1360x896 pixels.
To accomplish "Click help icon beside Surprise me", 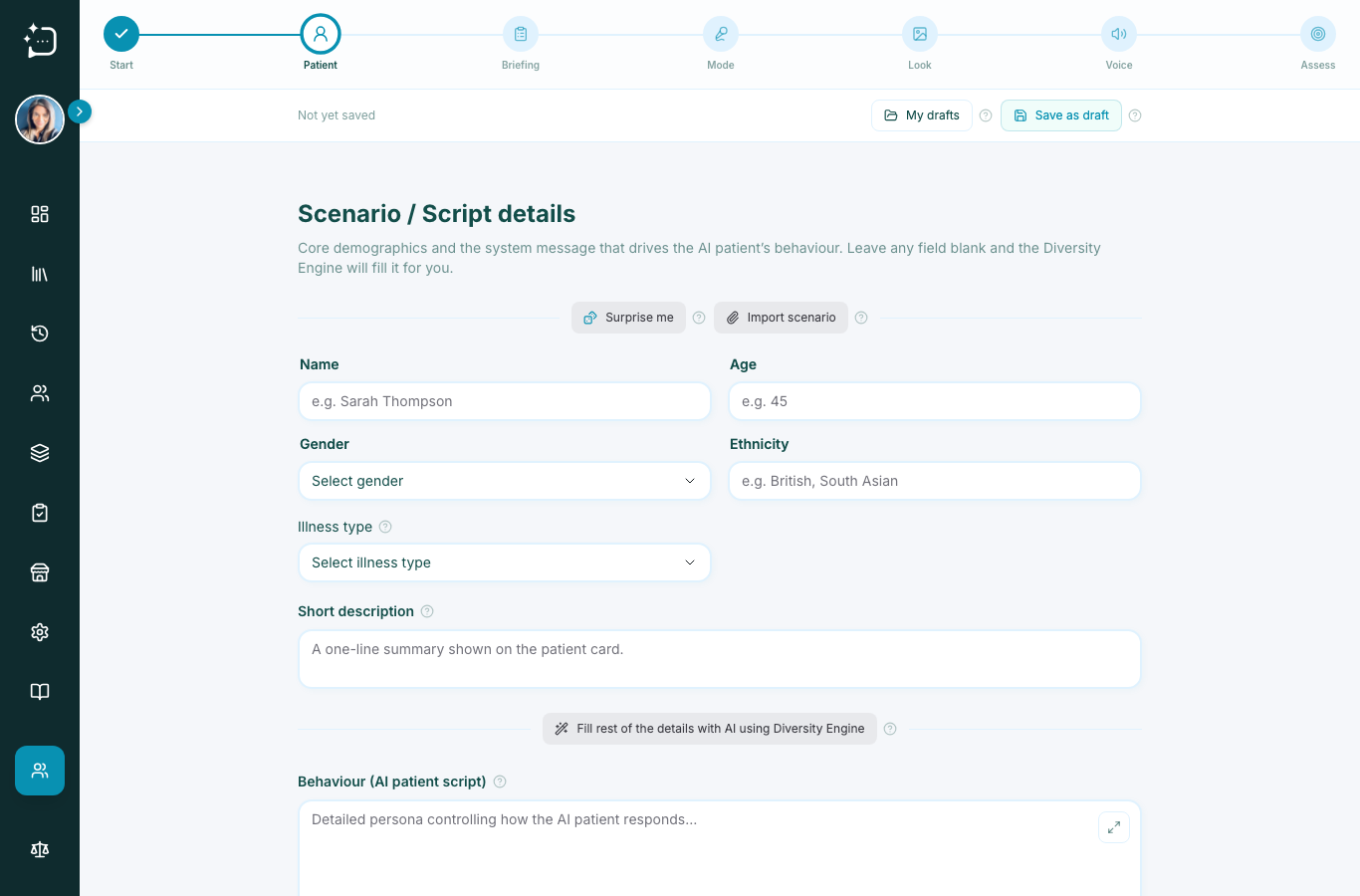I will pyautogui.click(x=699, y=318).
